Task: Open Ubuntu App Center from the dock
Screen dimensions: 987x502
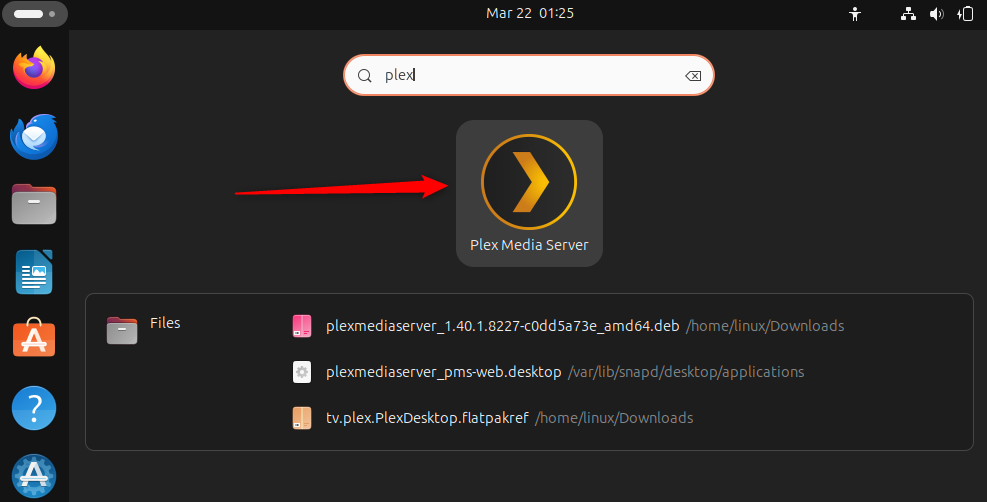Action: point(34,338)
